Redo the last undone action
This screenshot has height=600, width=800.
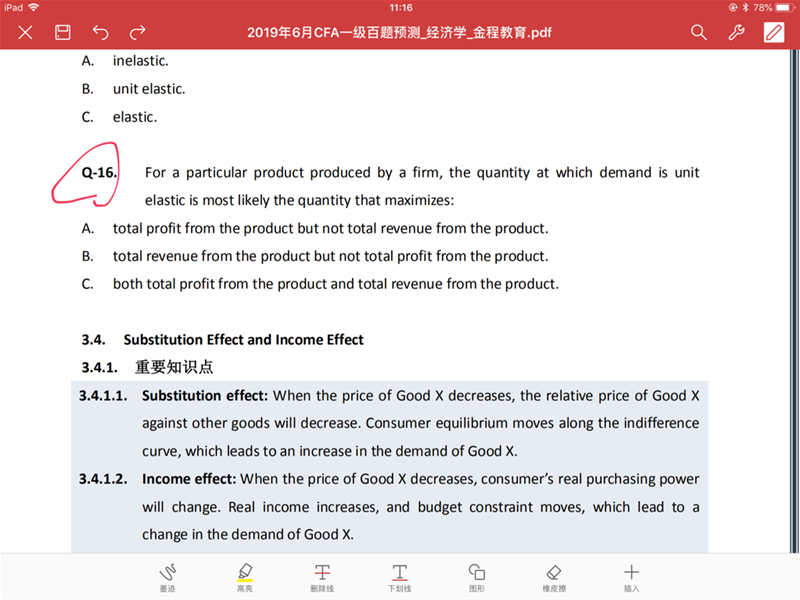pos(137,33)
